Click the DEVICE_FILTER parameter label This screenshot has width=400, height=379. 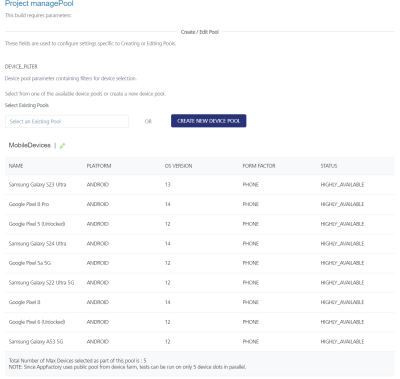[x=21, y=67]
